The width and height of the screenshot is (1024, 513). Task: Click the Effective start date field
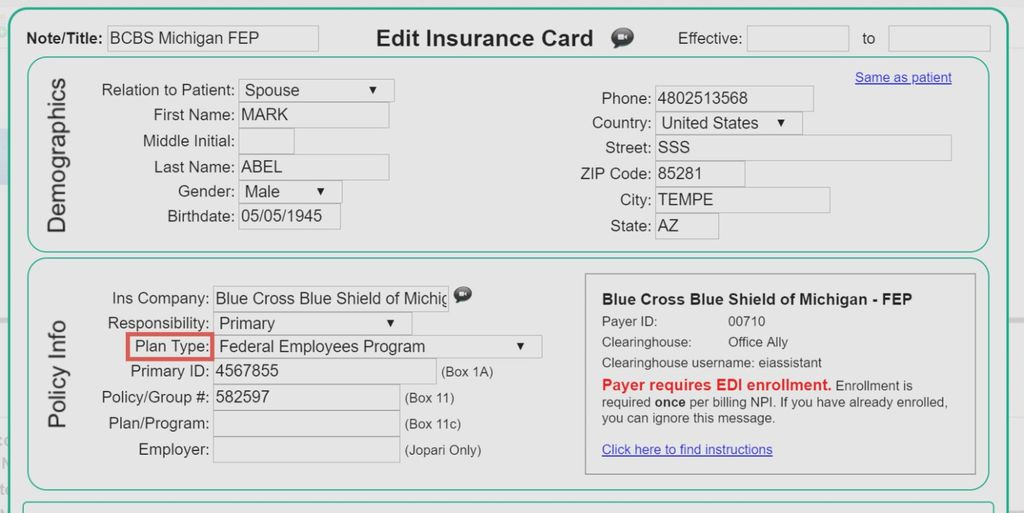(798, 39)
